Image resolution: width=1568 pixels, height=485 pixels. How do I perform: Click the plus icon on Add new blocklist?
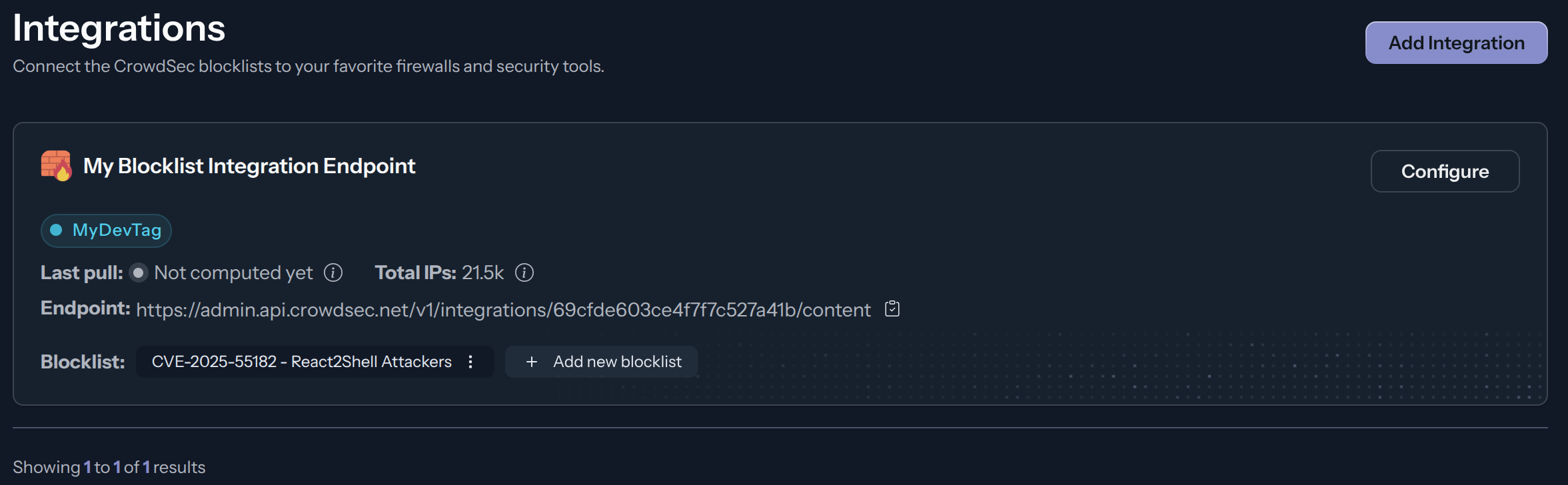coord(531,362)
